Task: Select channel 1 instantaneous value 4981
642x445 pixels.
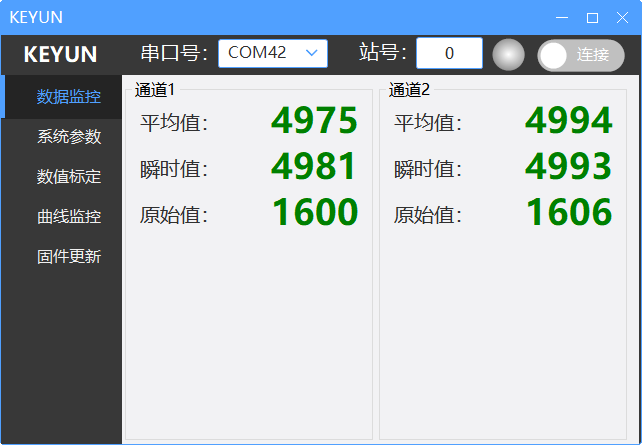Action: point(314,166)
